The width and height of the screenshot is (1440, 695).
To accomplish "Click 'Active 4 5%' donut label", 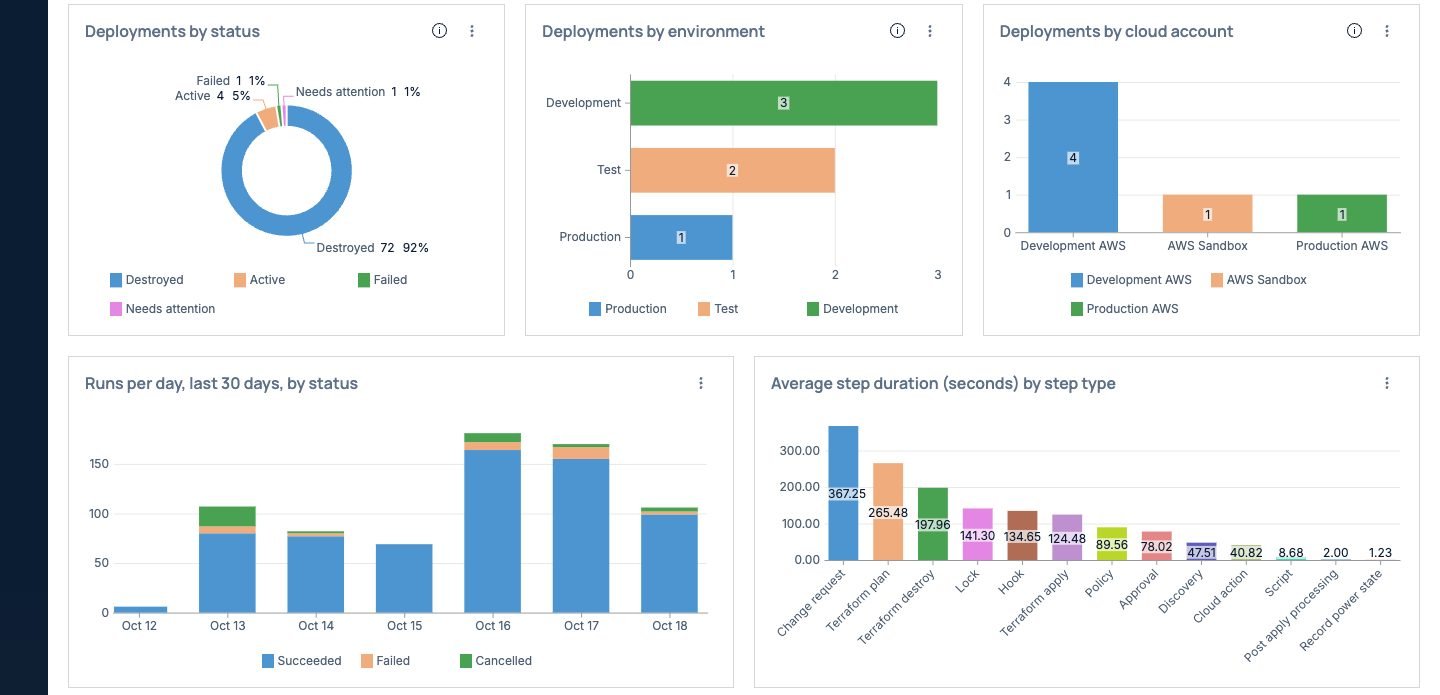I will click(212, 96).
